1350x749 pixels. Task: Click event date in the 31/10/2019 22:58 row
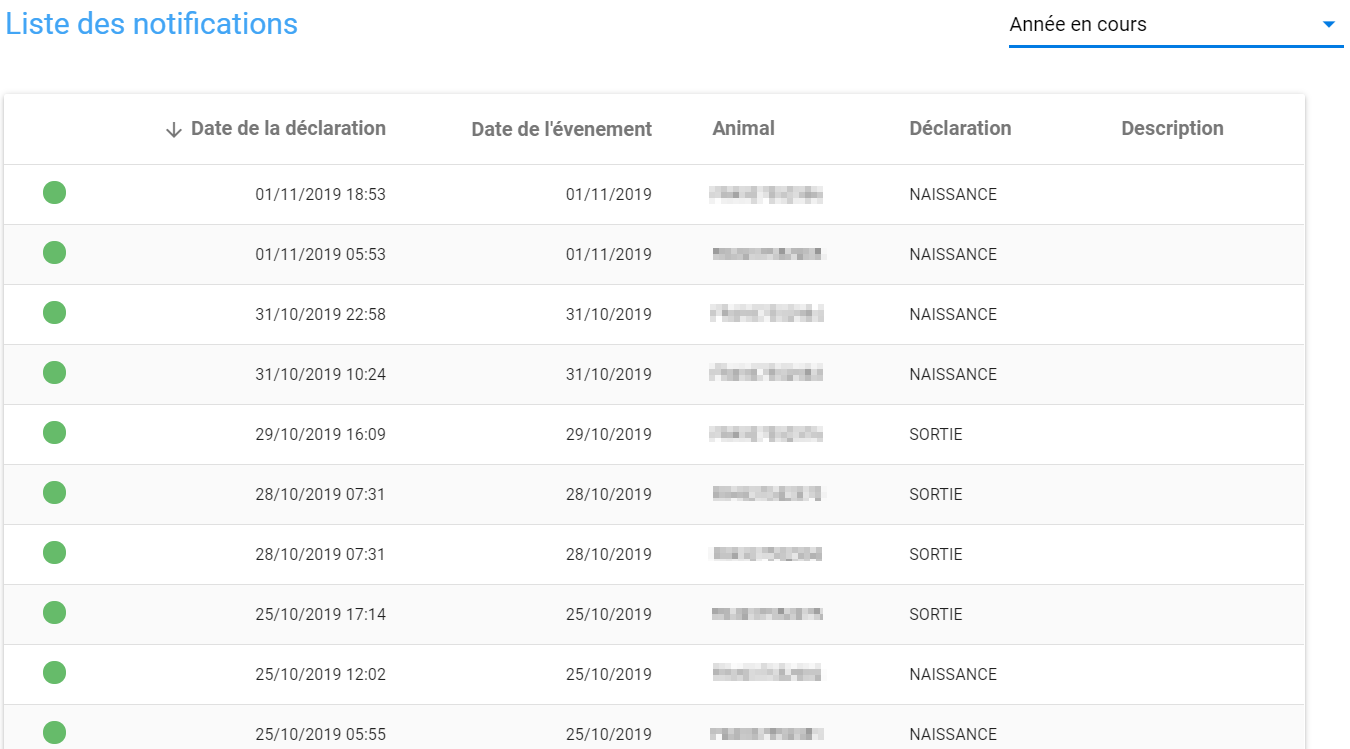[609, 315]
